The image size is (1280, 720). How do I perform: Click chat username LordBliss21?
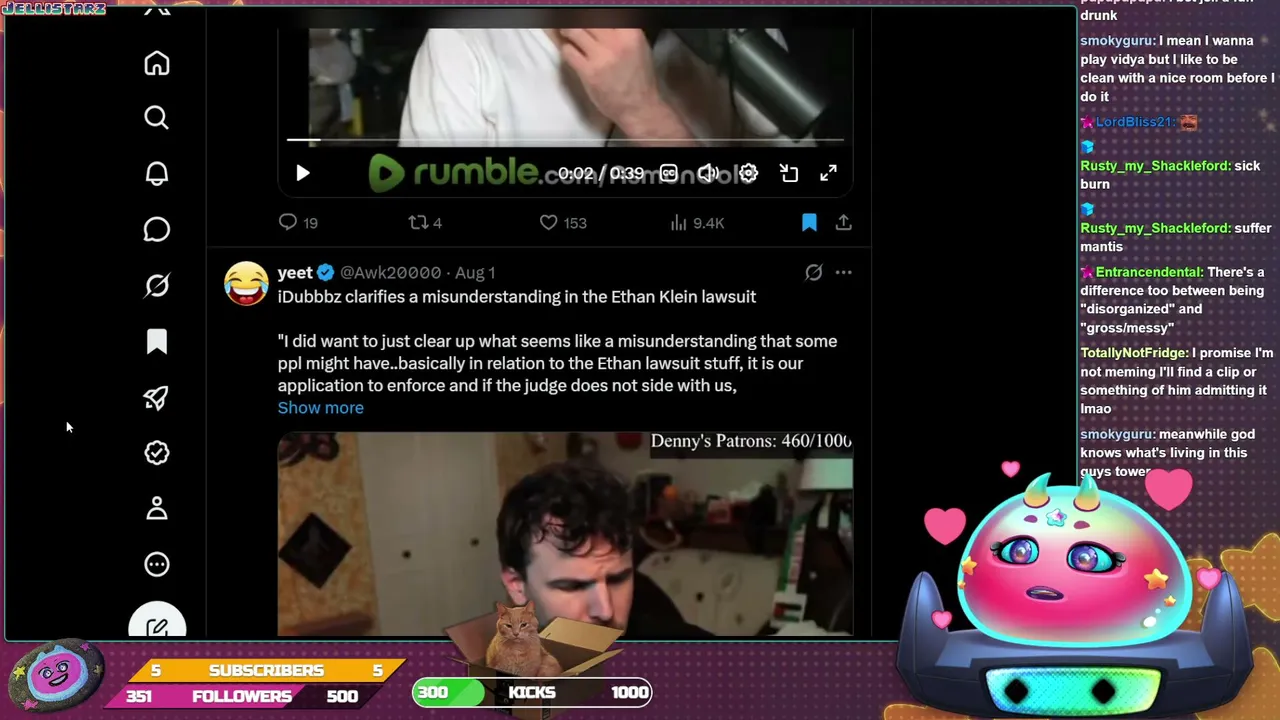tap(1134, 122)
